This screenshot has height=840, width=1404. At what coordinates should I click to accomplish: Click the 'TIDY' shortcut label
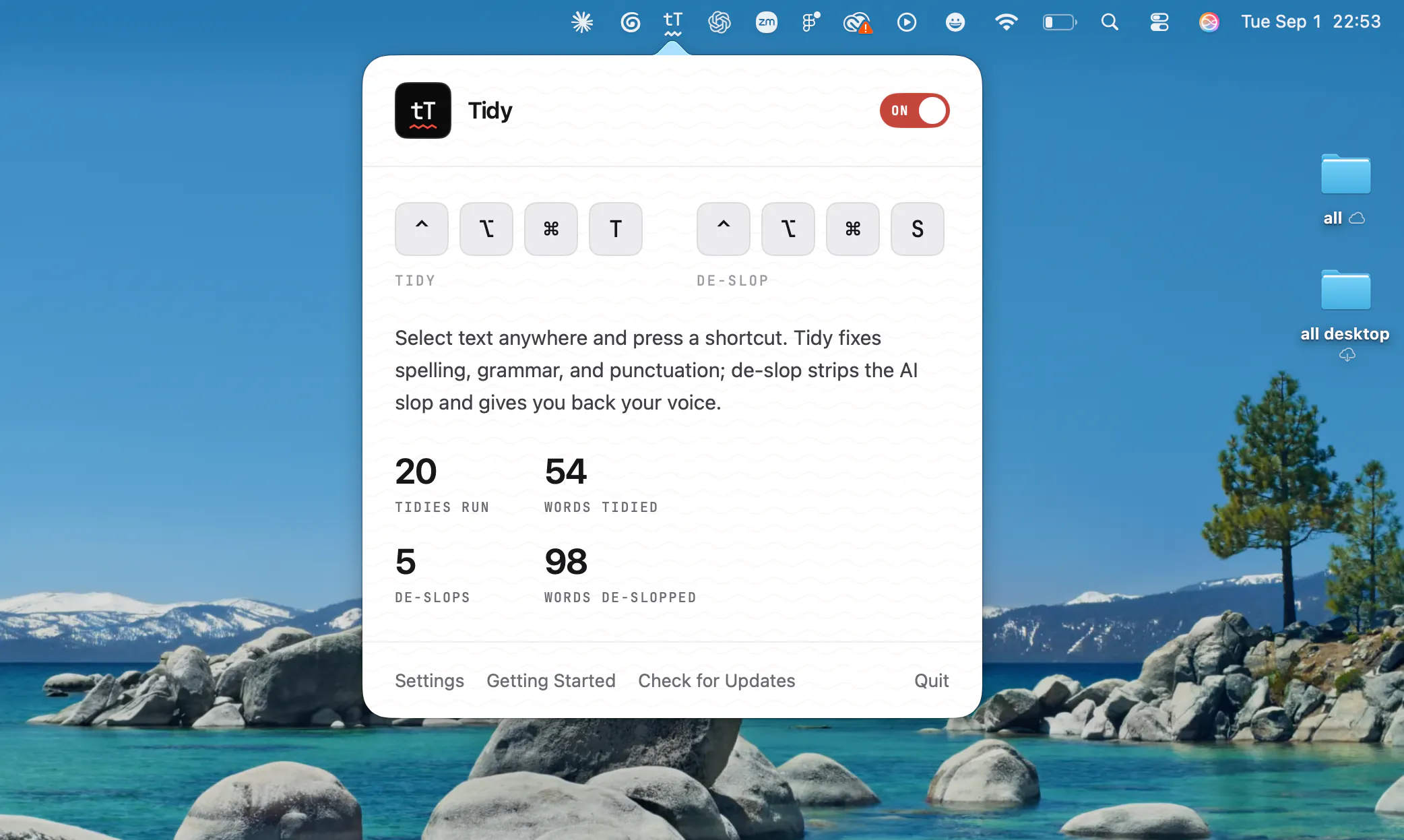coord(415,280)
